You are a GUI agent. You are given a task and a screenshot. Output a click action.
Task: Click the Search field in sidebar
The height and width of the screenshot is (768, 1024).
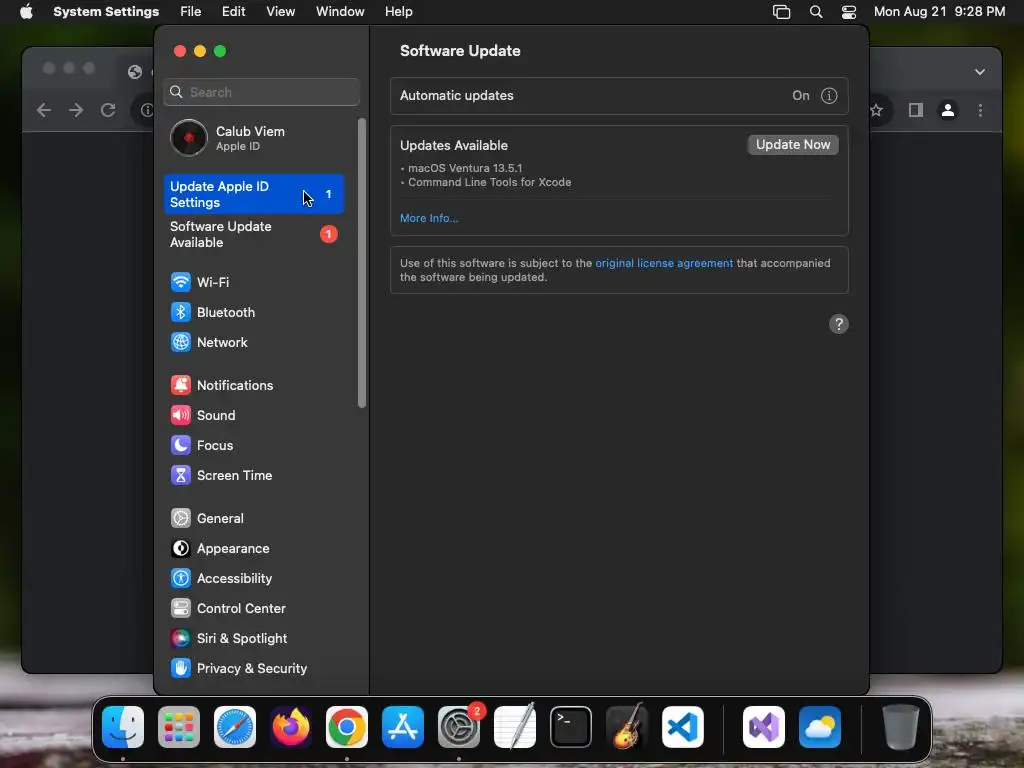pos(261,92)
